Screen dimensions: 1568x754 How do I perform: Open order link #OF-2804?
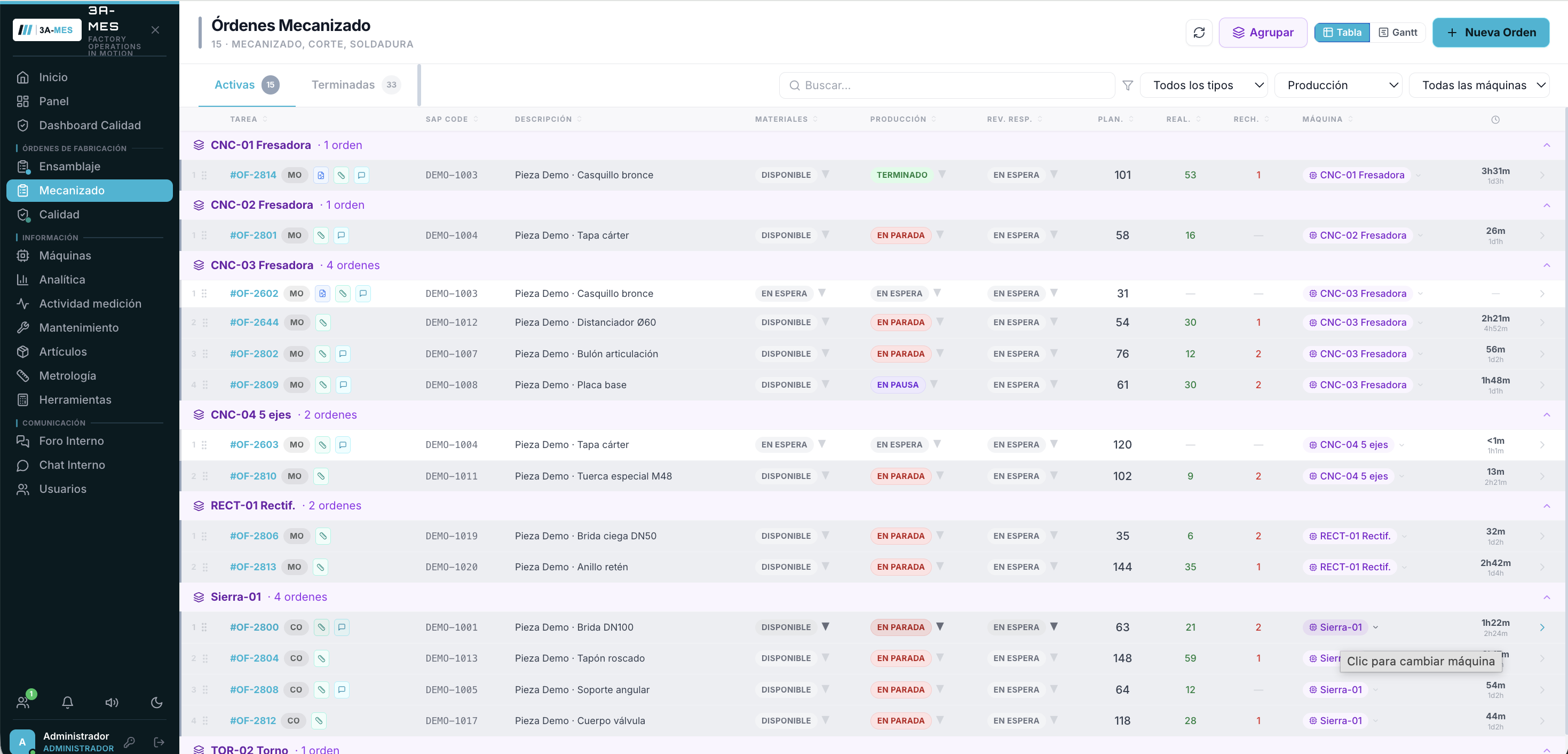(254, 658)
